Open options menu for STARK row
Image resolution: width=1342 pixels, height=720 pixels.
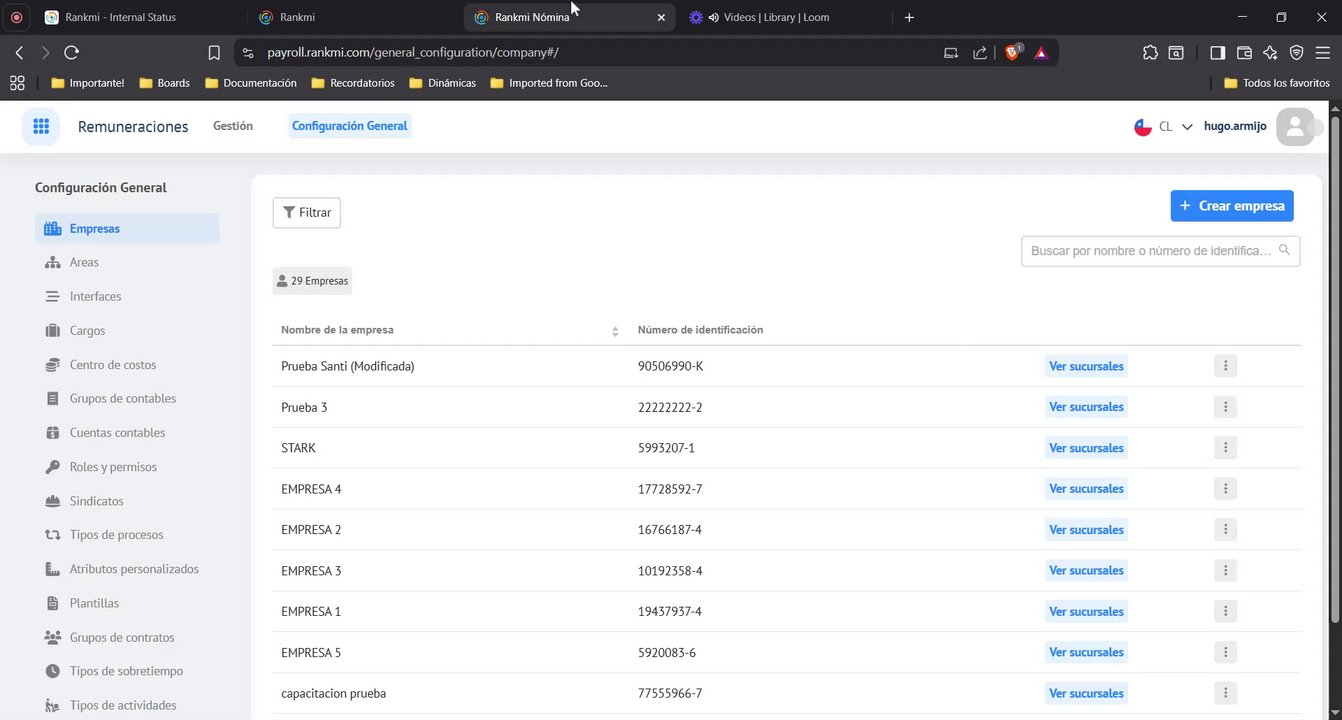pyautogui.click(x=1225, y=448)
